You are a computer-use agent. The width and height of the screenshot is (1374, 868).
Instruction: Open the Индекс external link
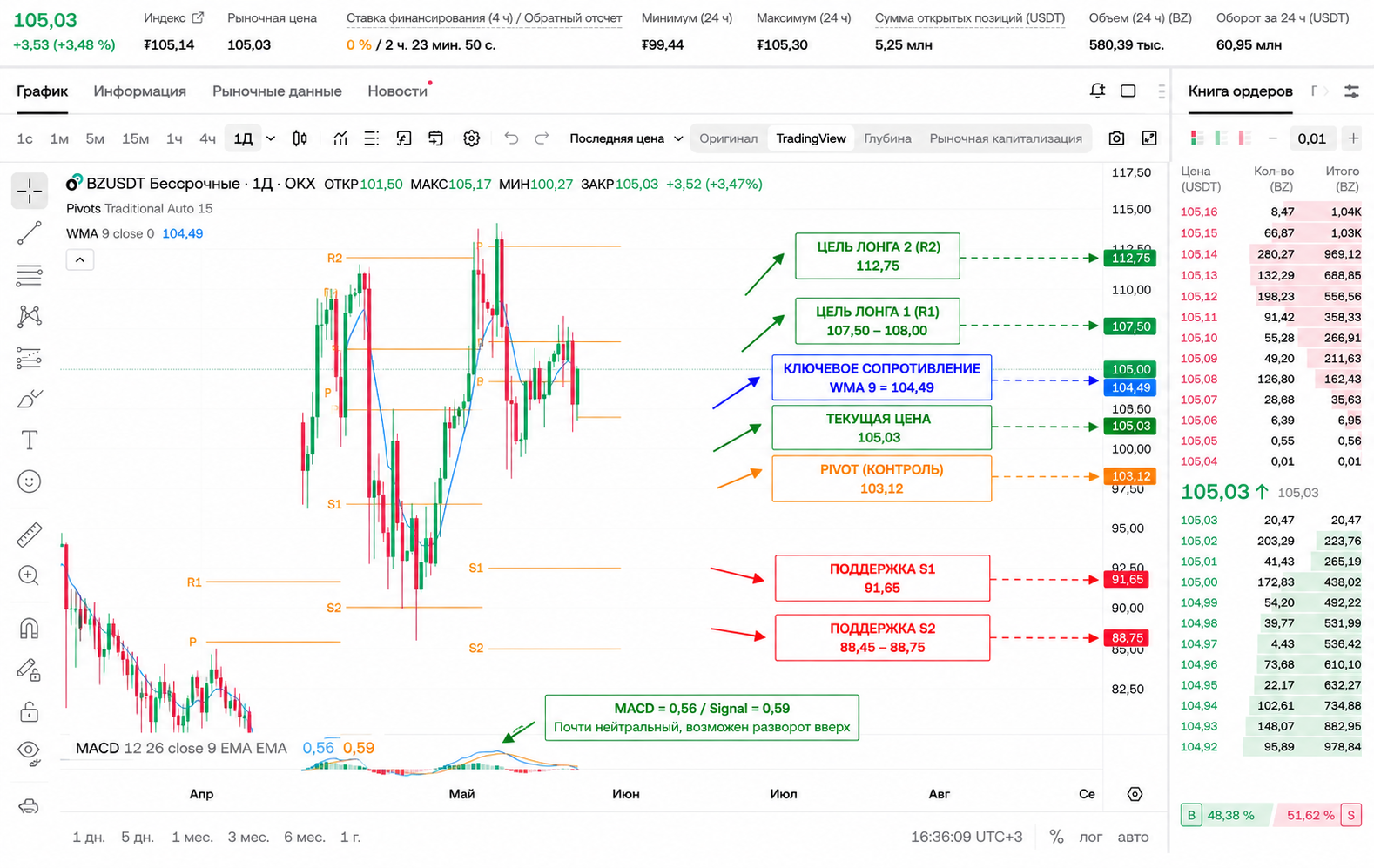point(198,17)
